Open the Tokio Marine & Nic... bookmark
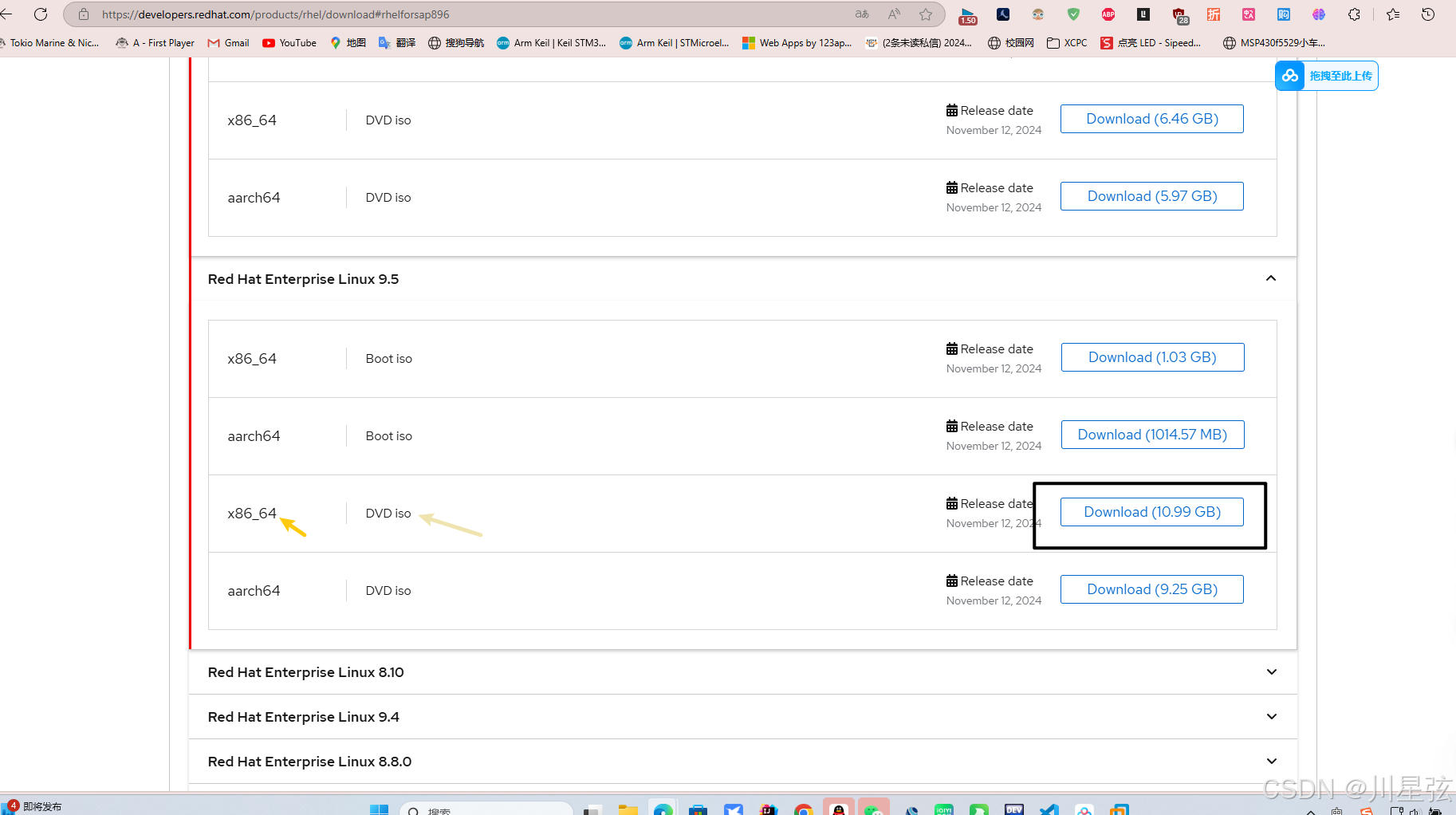This screenshot has width=1456, height=815. (x=50, y=43)
